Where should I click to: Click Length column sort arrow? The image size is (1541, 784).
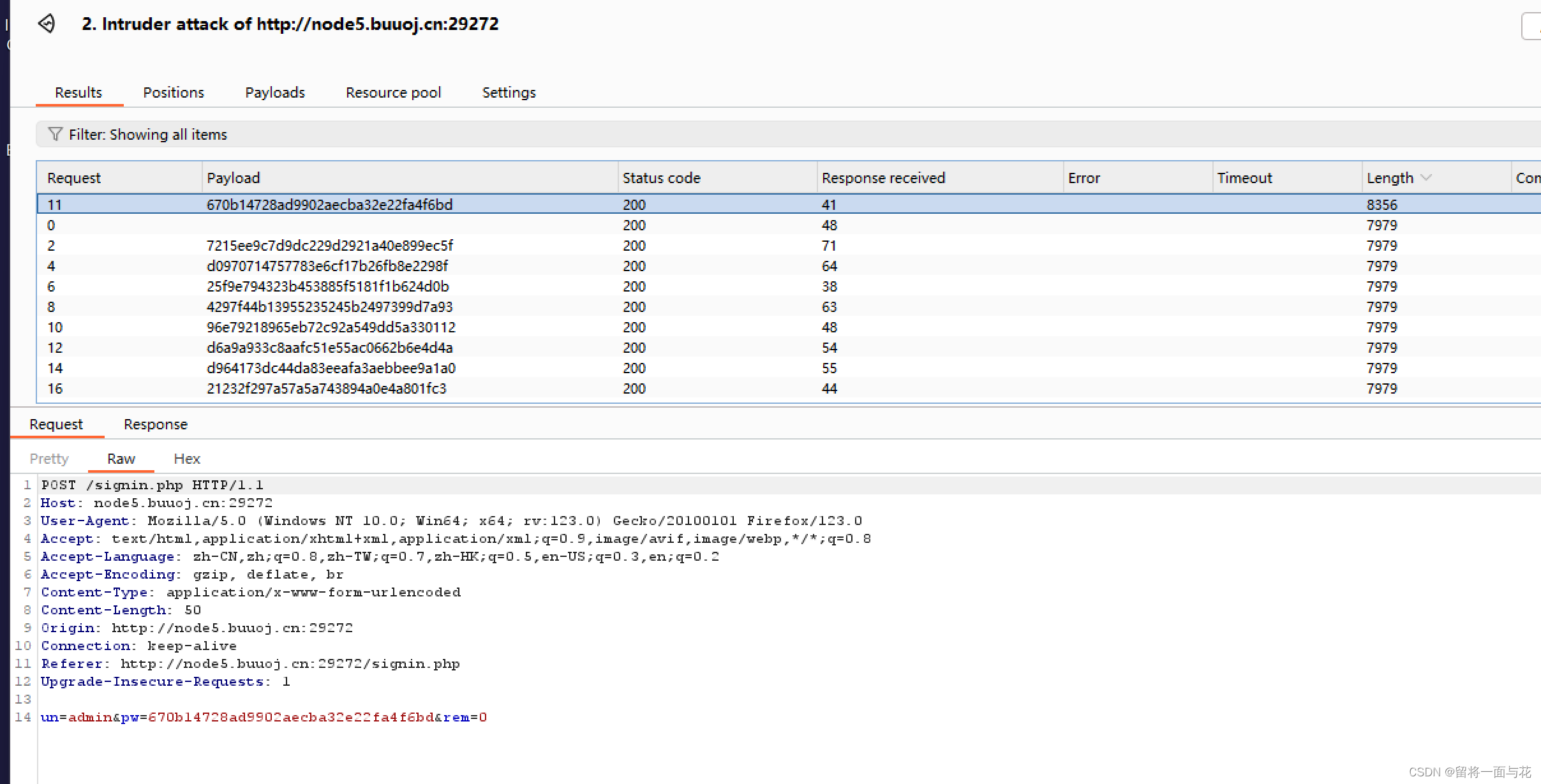pyautogui.click(x=1427, y=177)
